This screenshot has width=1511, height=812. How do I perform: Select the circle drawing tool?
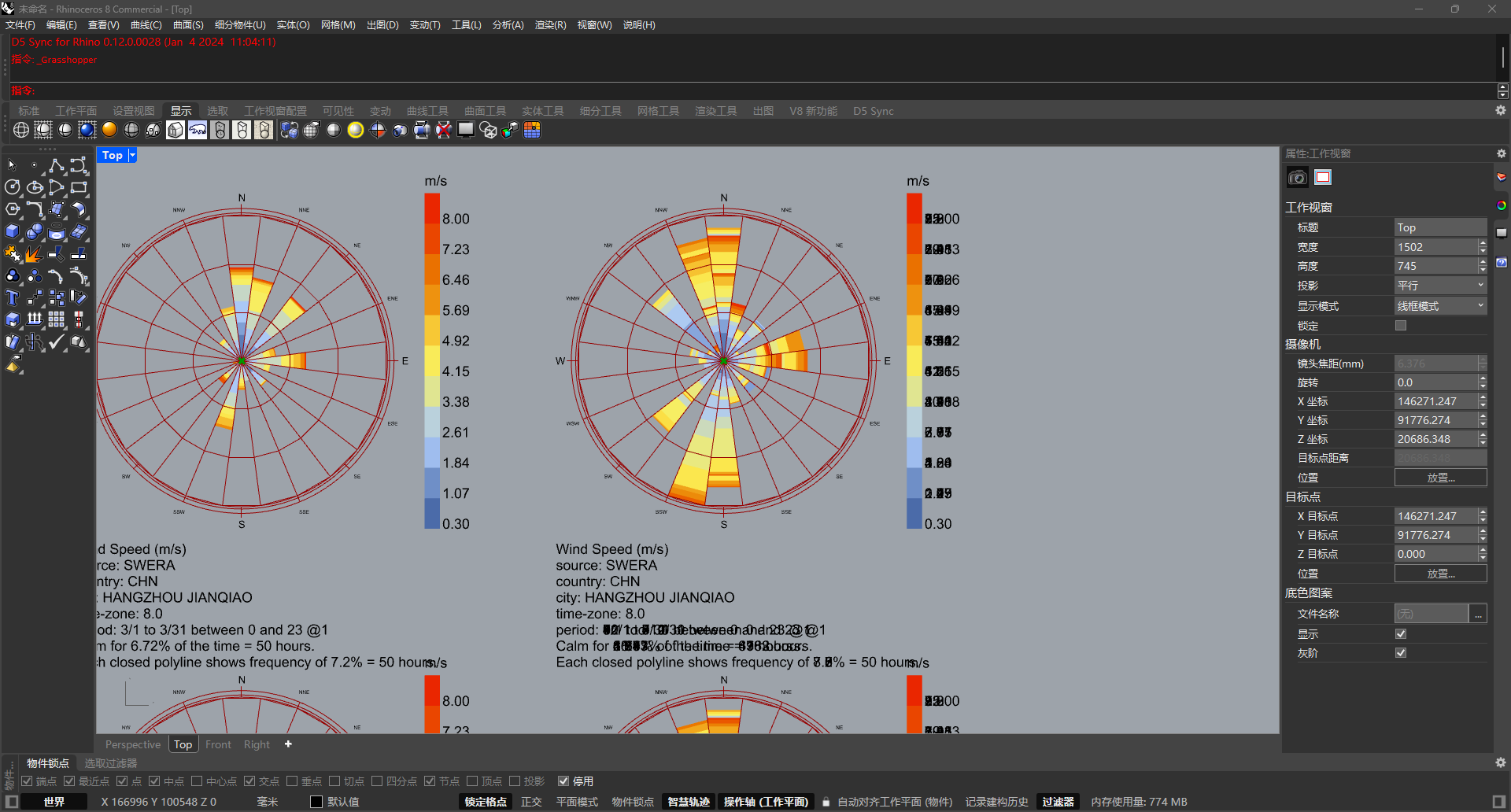(x=12, y=187)
